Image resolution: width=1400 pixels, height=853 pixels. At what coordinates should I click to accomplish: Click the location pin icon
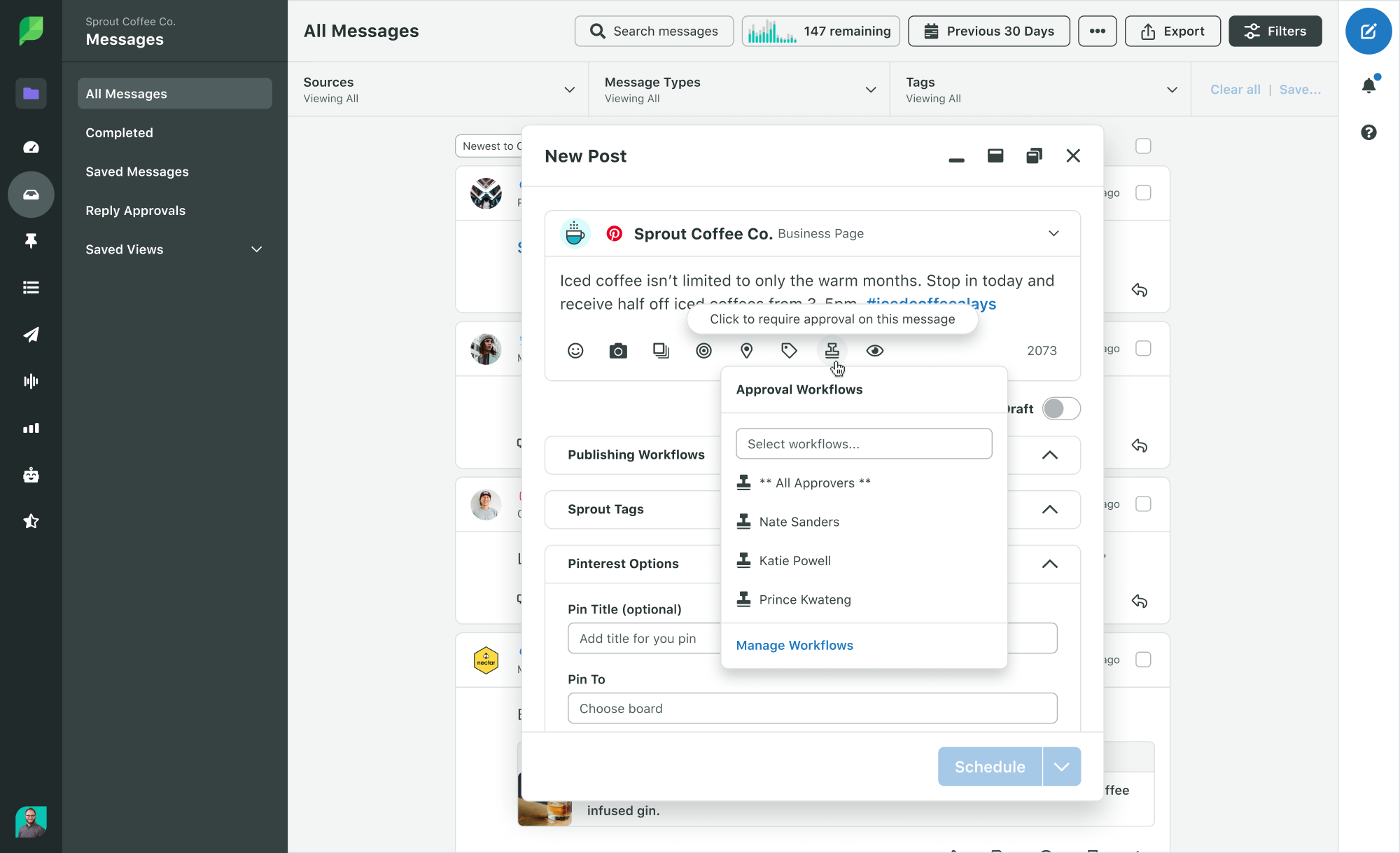pyautogui.click(x=746, y=351)
